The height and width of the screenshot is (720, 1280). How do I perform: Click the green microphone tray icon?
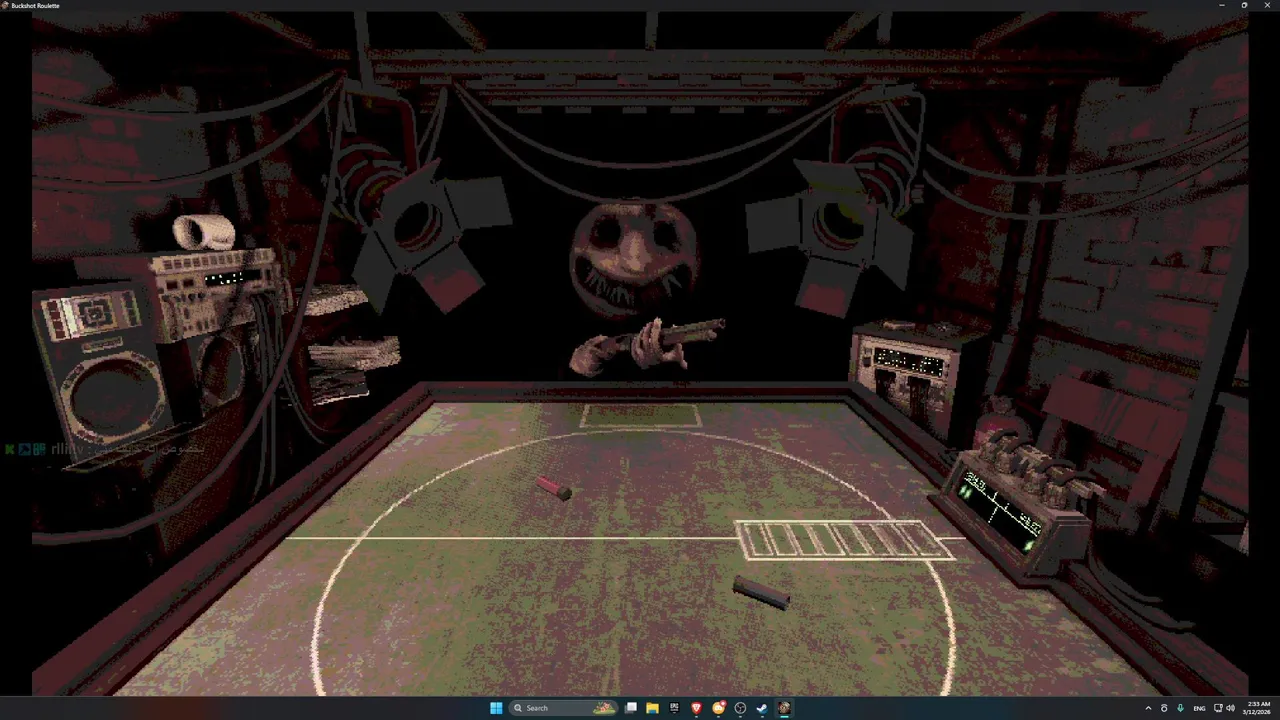tap(1180, 708)
